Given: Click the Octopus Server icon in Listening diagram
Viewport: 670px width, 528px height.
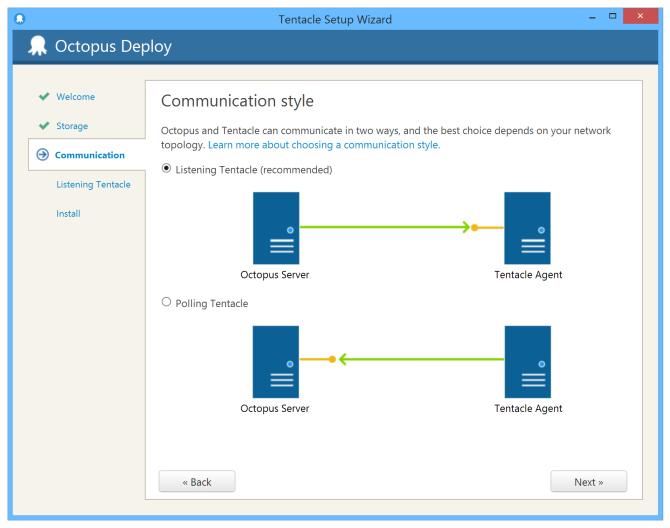Looking at the screenshot, I should pos(275,228).
